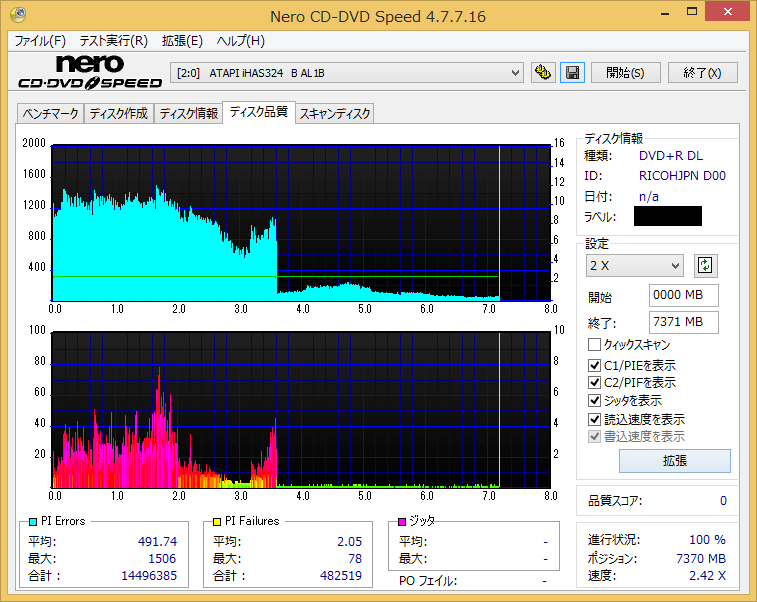This screenshot has width=757, height=602.
Task: Toggle ジッタを表示 checkbox
Action: (x=594, y=401)
